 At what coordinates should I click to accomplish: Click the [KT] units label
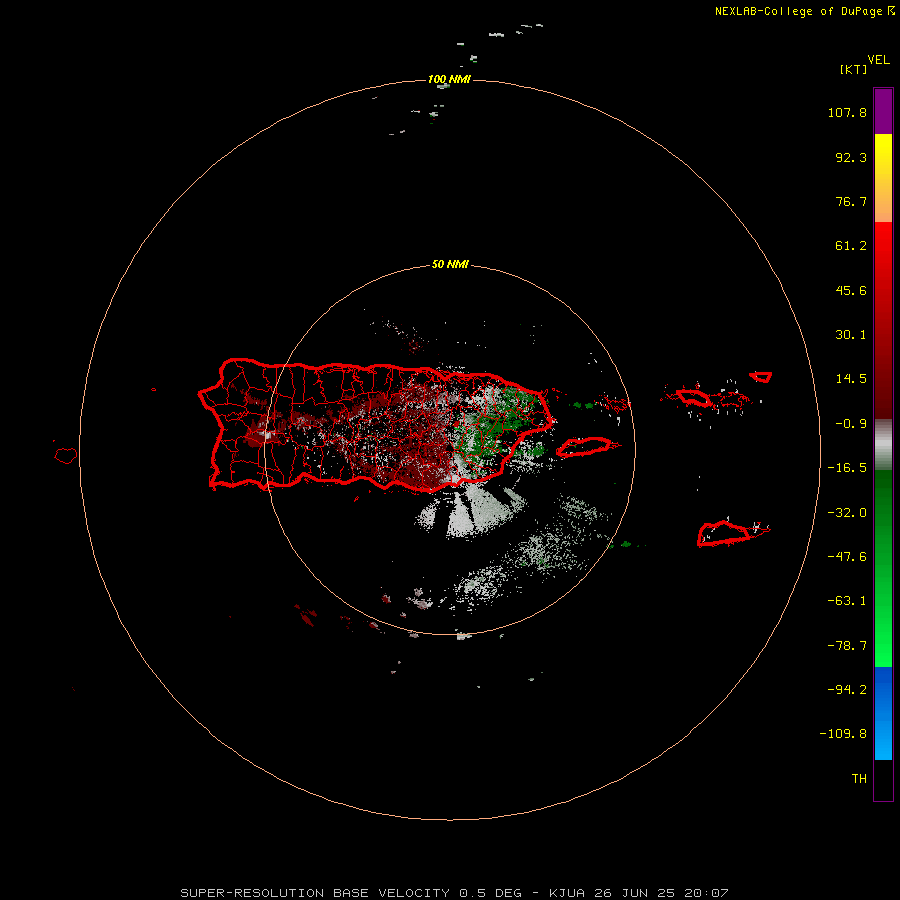854,69
